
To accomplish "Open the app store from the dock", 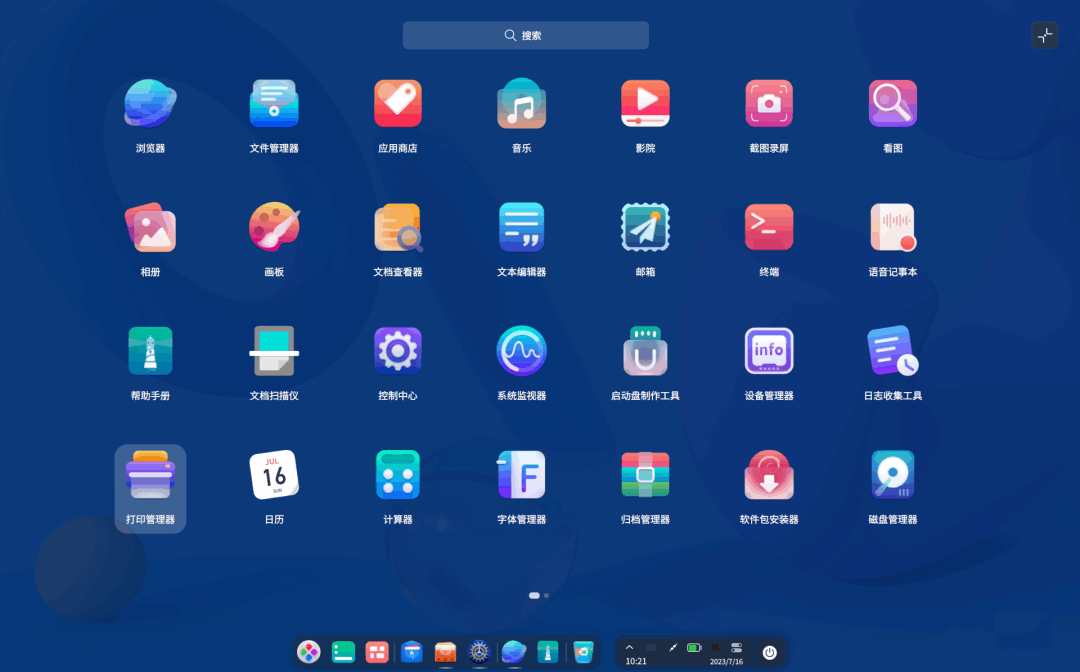I will click(446, 651).
